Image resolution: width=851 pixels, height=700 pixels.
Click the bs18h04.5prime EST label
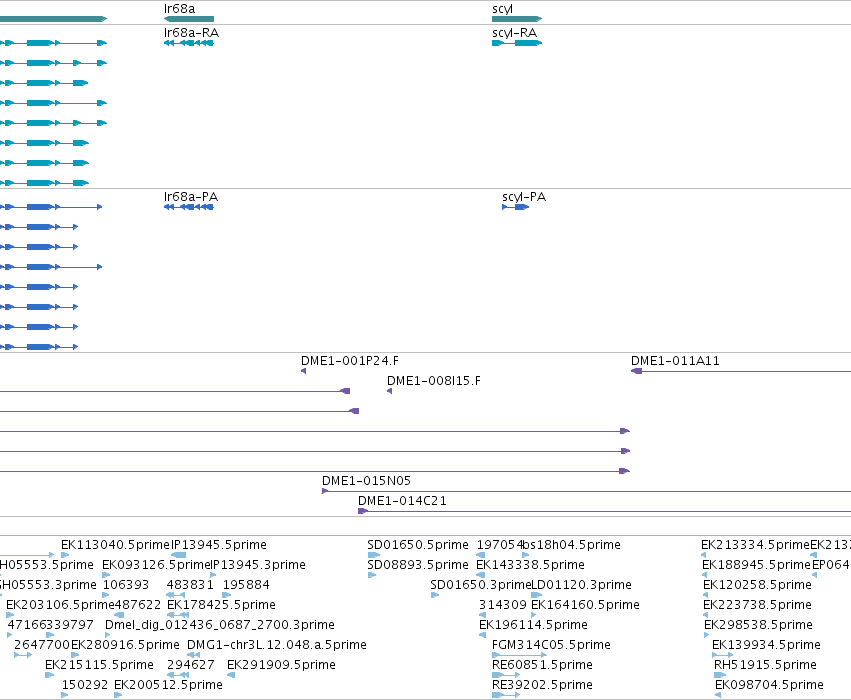point(571,544)
